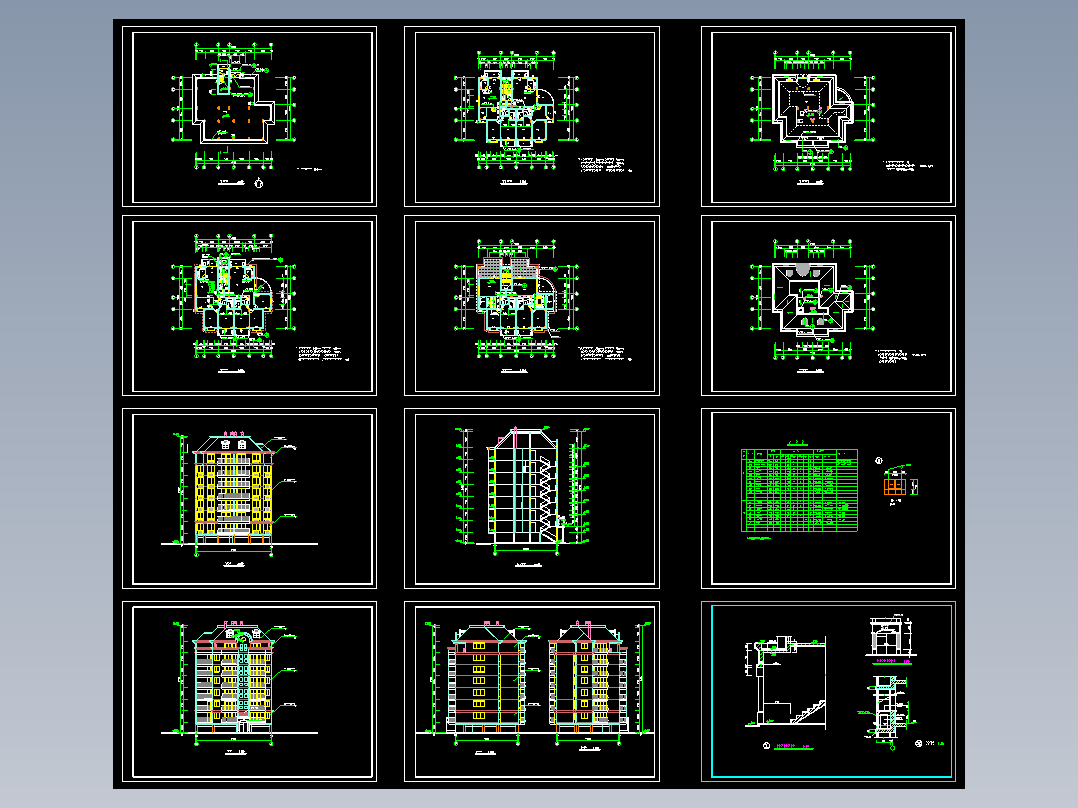Select the floor plan sheet with gray hatched terrace

click(x=531, y=305)
